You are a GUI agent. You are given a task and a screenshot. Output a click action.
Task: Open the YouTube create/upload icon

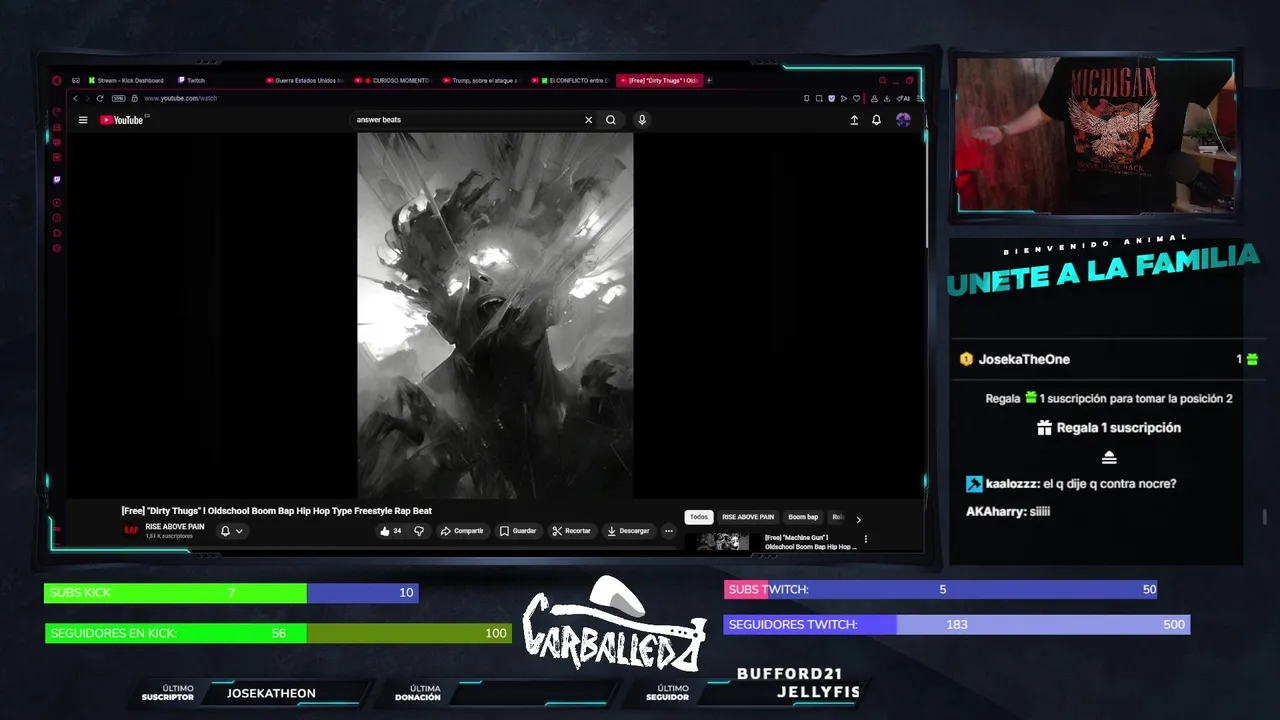854,120
